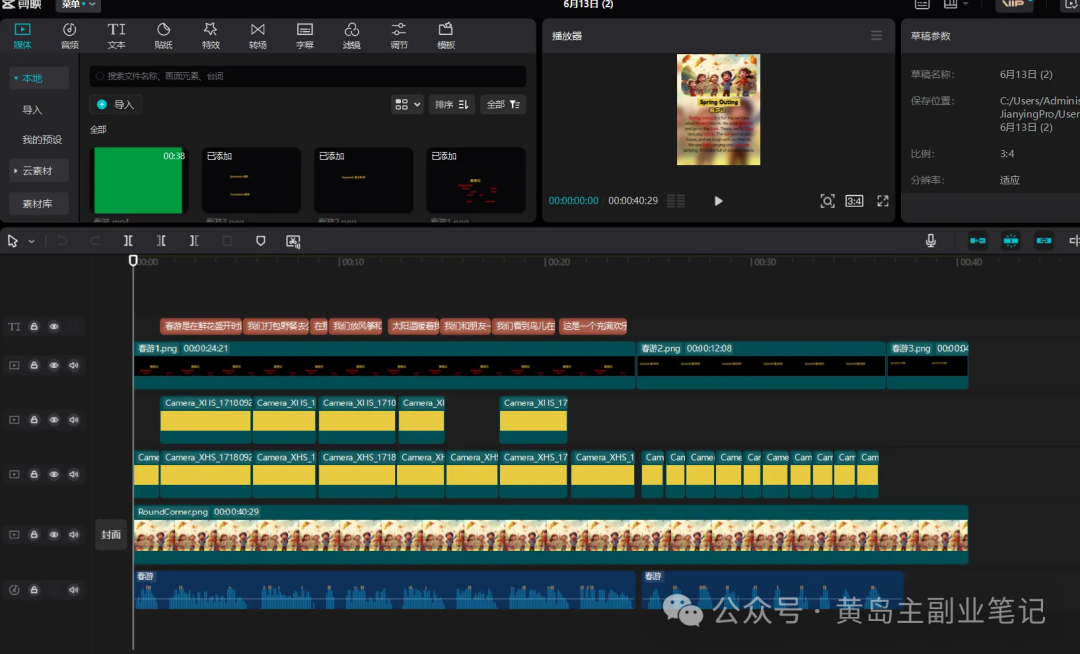Click the shield marker icon in timeline toolbar

260,241
